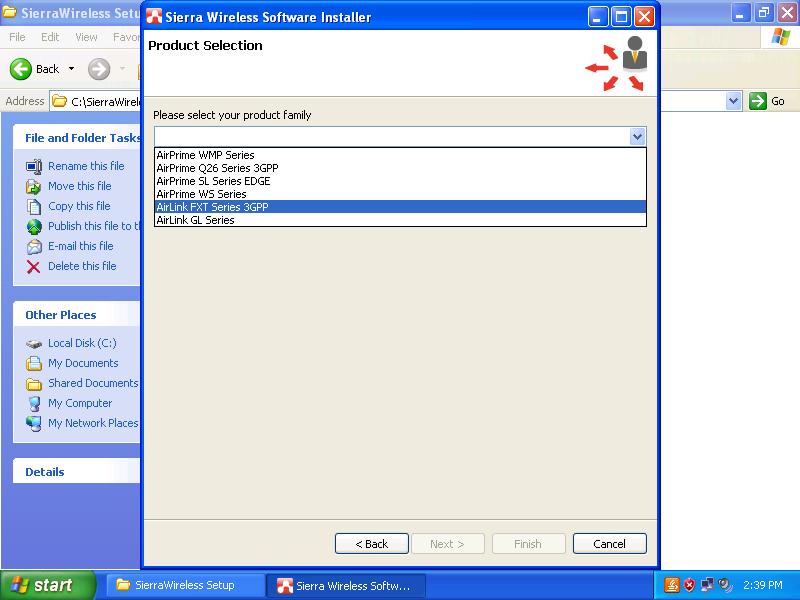
Task: Expand the Details panel header
Action: pos(77,472)
